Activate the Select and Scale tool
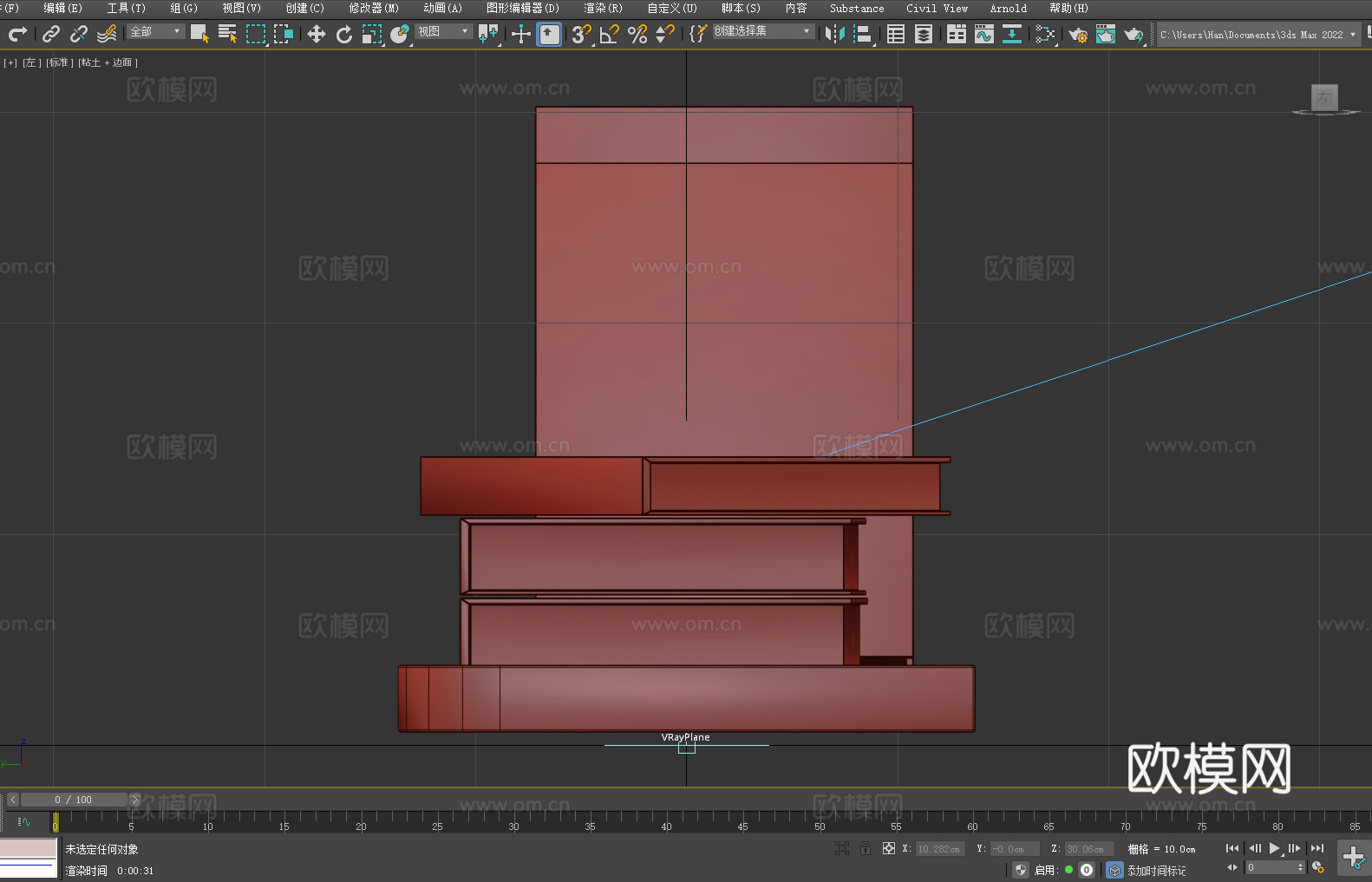Viewport: 1372px width, 882px height. point(372,34)
